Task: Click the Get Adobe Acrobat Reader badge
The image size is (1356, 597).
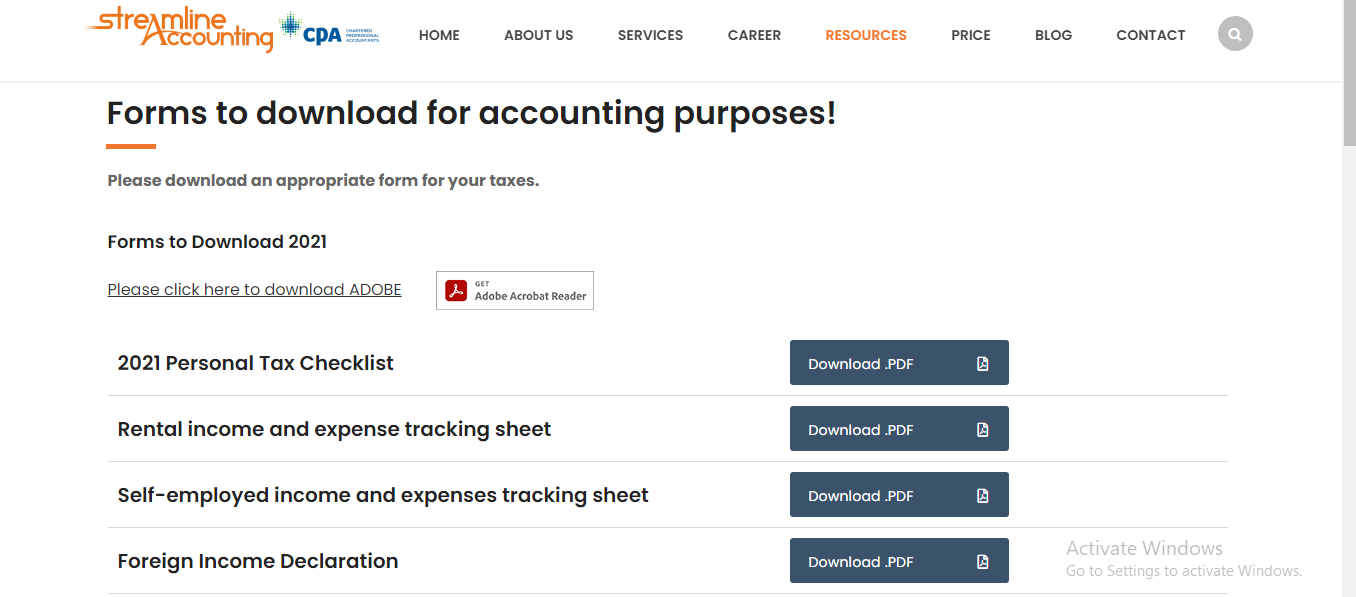Action: pos(515,290)
